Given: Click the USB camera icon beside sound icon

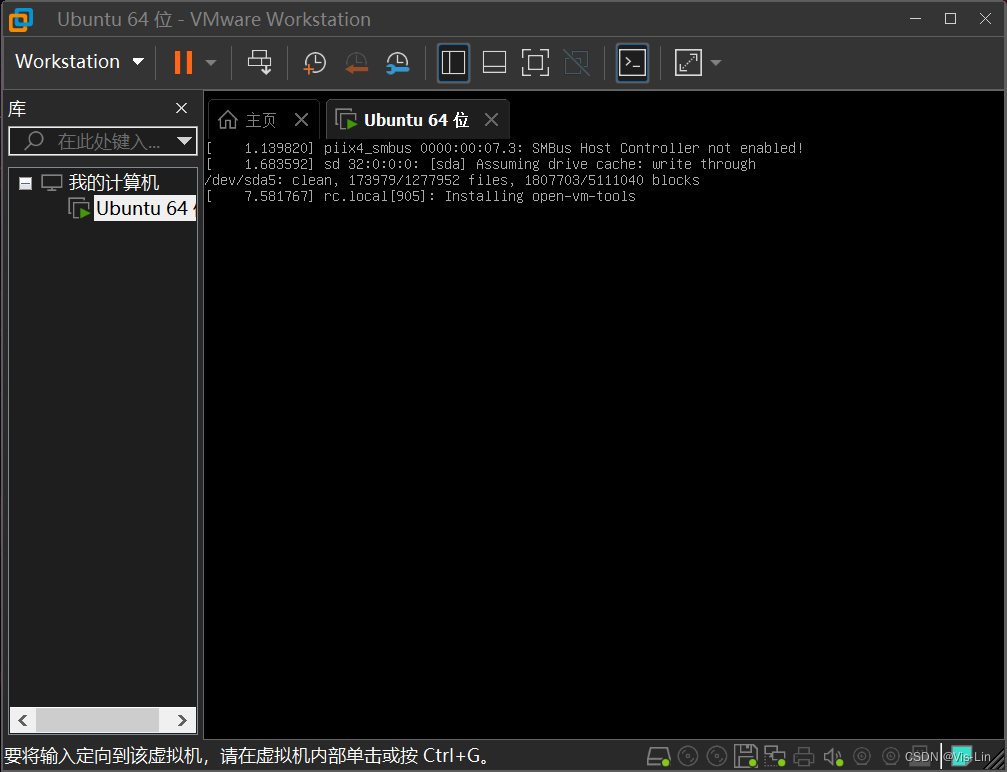Looking at the screenshot, I should tap(862, 757).
